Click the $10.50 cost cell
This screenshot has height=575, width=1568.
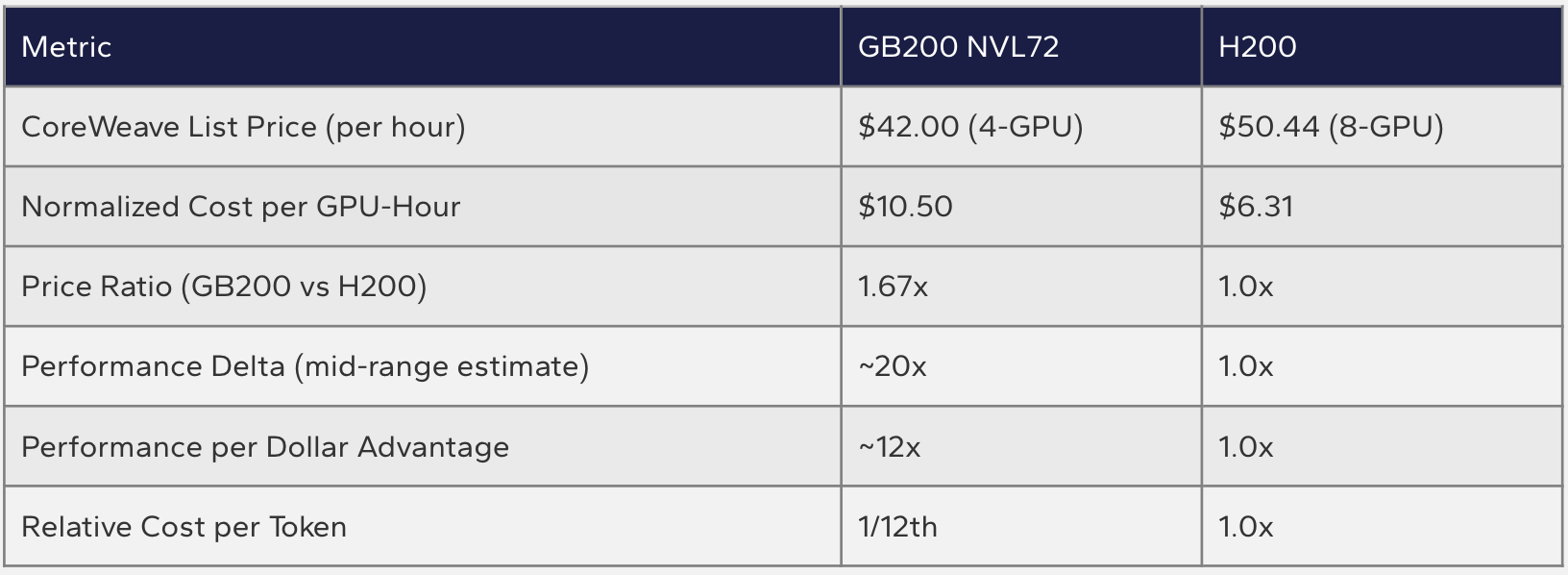click(x=905, y=207)
